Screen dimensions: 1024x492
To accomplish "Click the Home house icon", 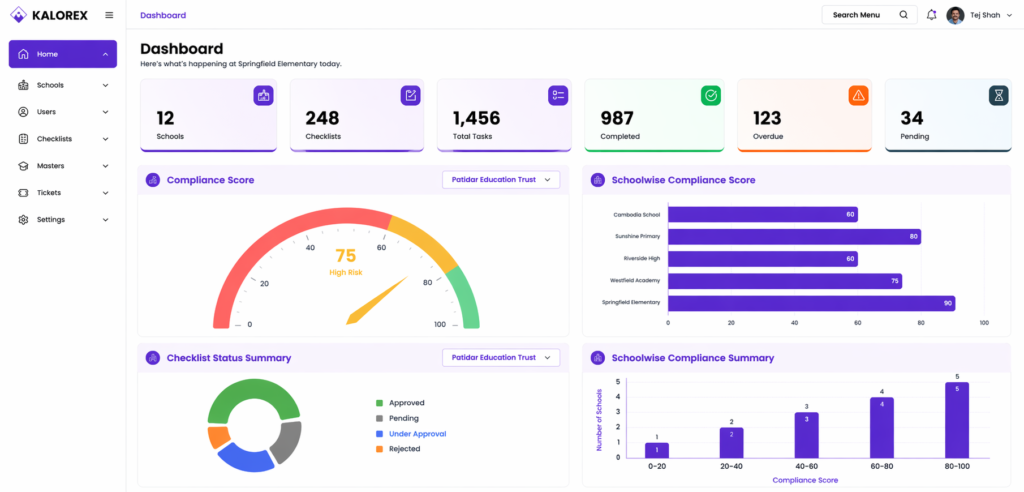I will pos(24,54).
